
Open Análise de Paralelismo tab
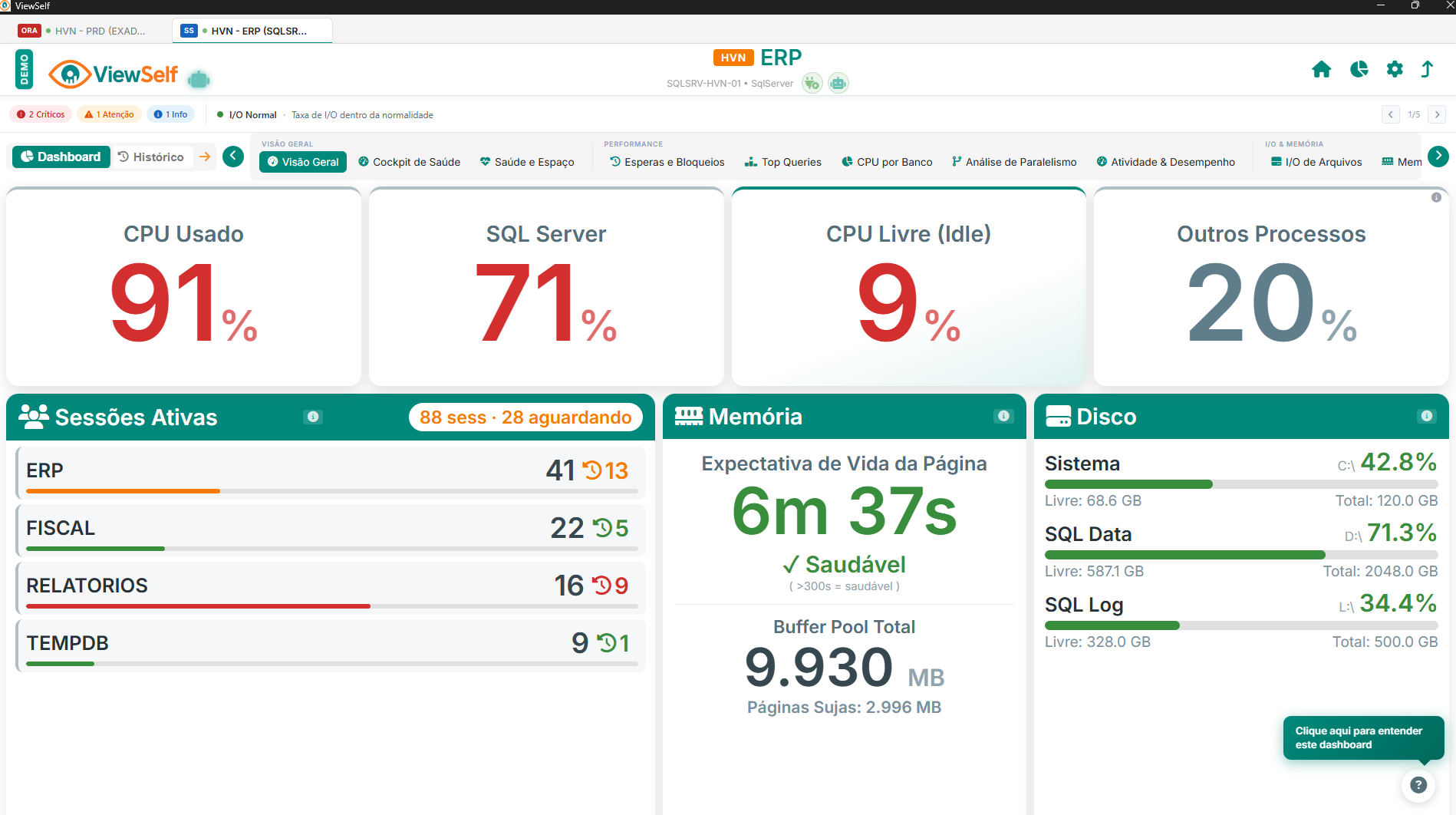[1014, 162]
